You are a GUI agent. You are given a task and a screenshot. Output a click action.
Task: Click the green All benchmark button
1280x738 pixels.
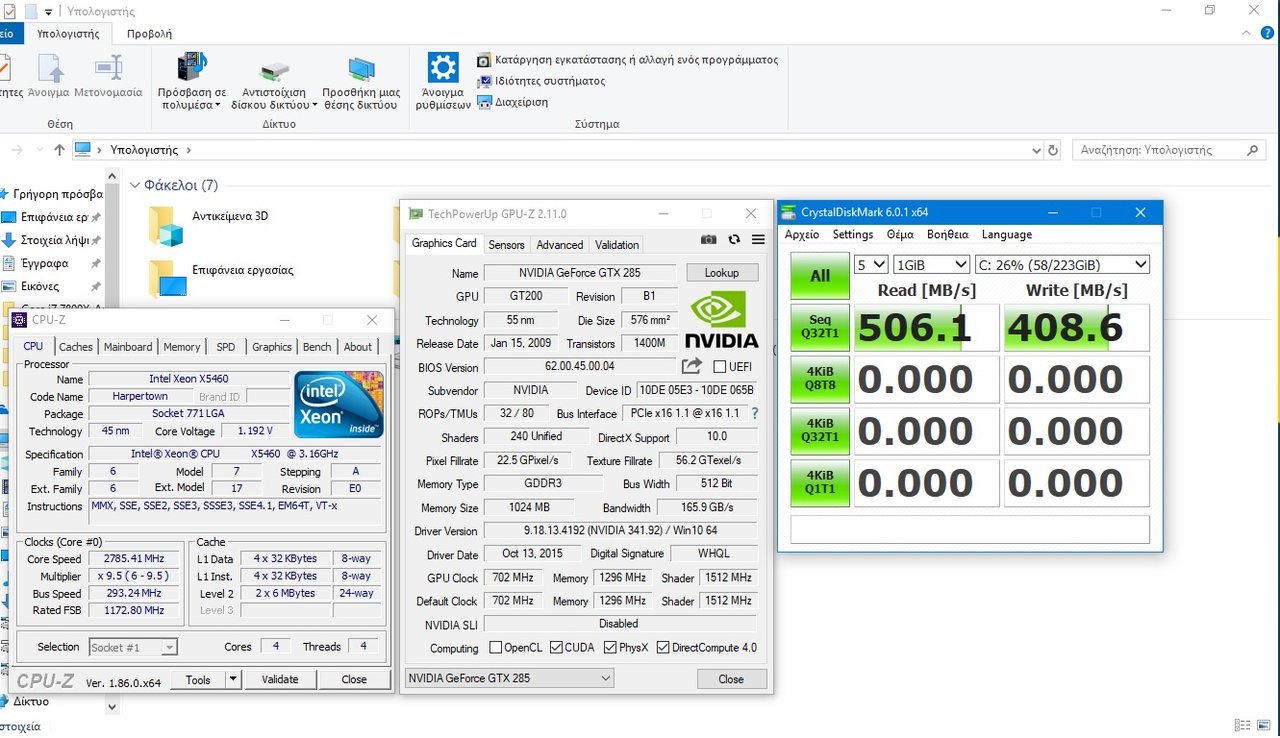[819, 275]
